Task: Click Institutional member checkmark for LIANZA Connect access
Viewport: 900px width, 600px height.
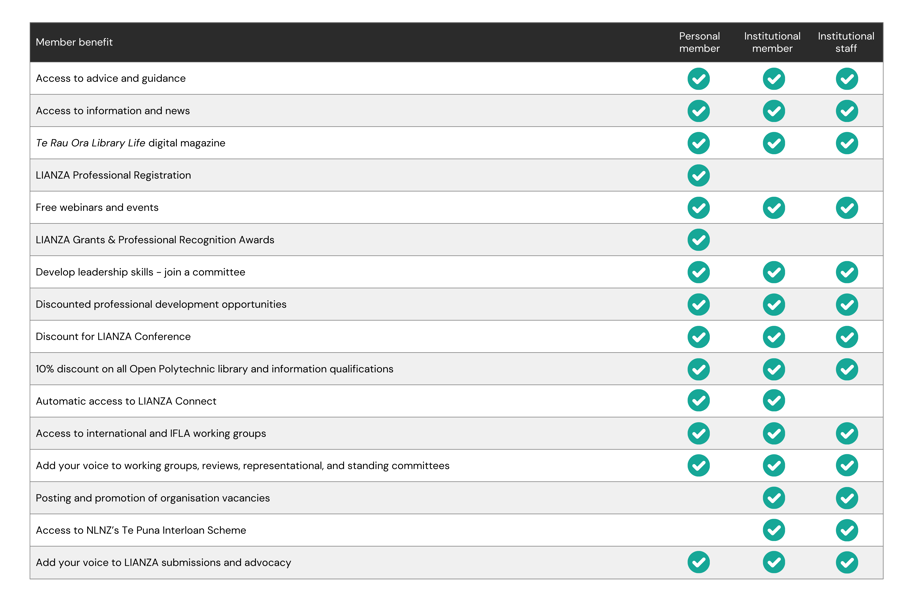Action: pos(773,401)
